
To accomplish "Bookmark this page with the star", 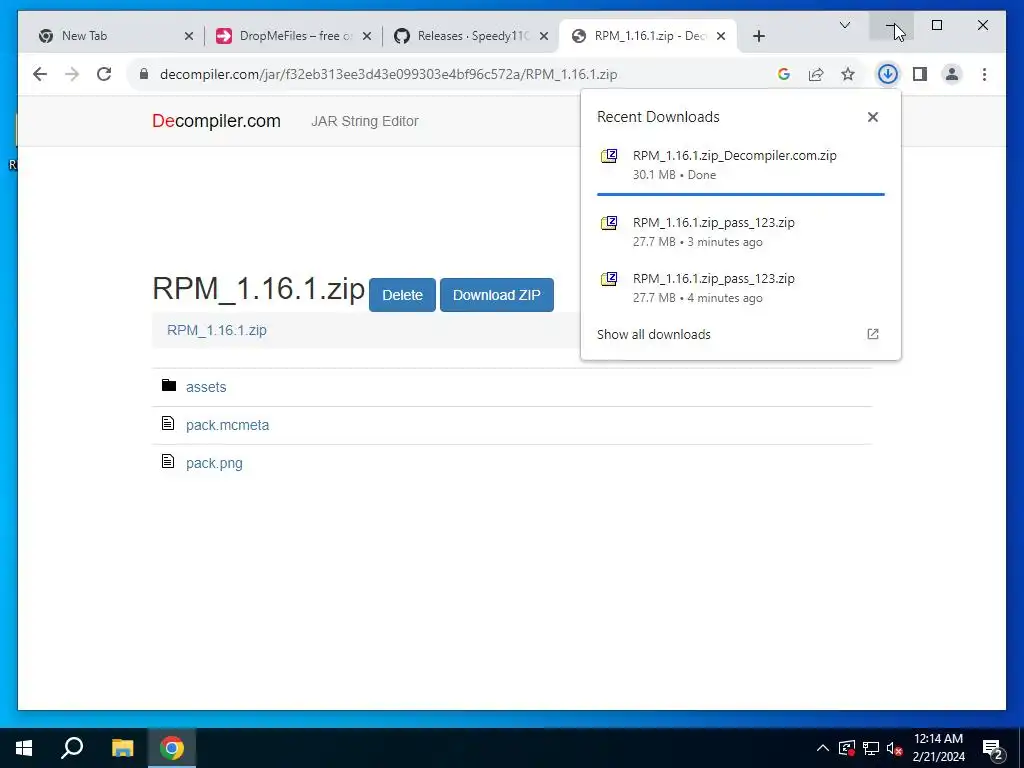I will click(x=848, y=74).
